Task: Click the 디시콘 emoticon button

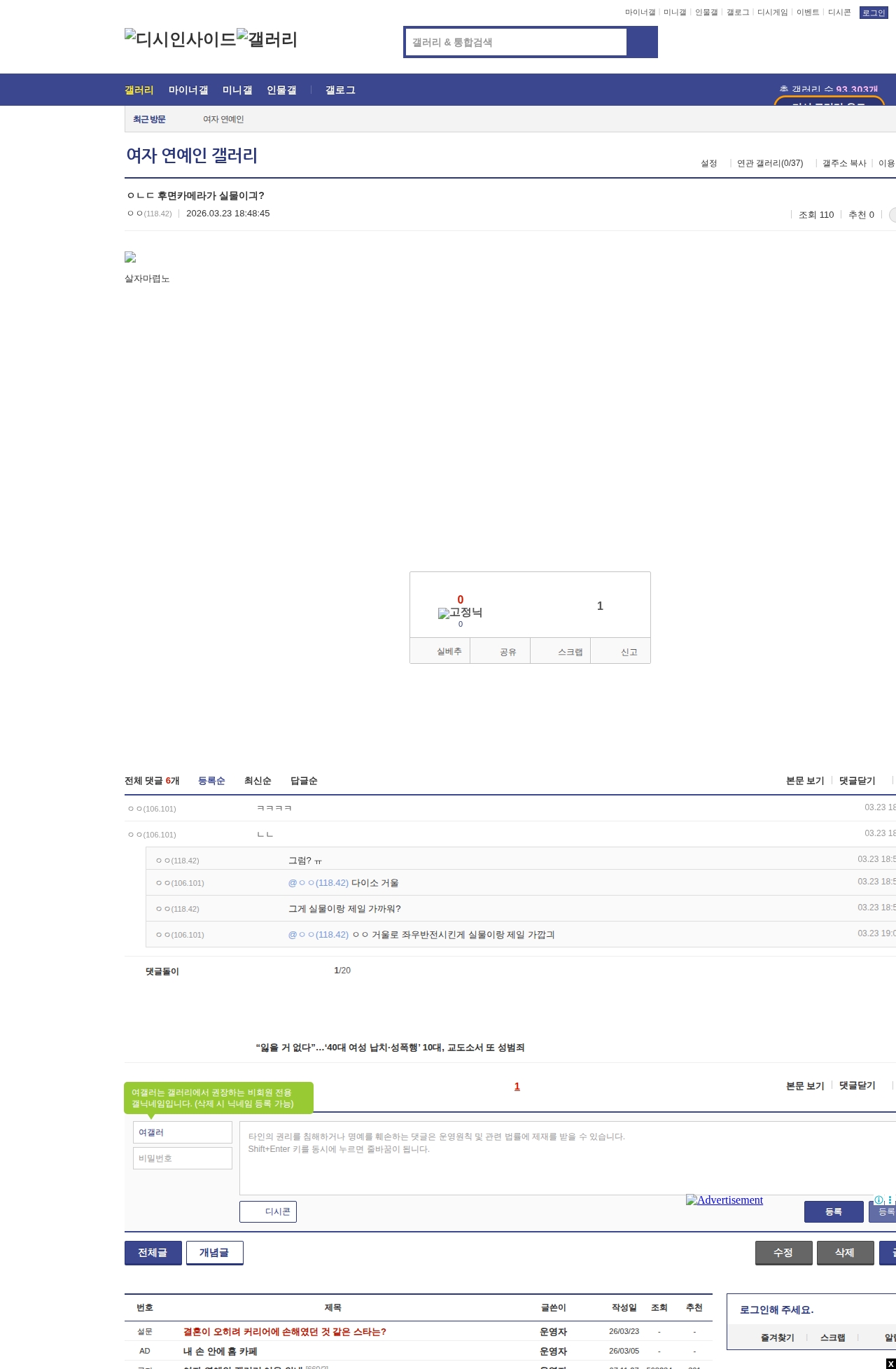Action: [268, 1211]
